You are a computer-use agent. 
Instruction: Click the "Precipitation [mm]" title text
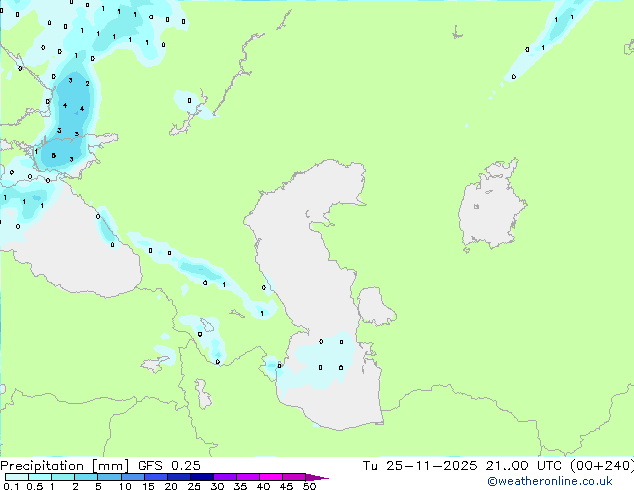click(x=64, y=466)
